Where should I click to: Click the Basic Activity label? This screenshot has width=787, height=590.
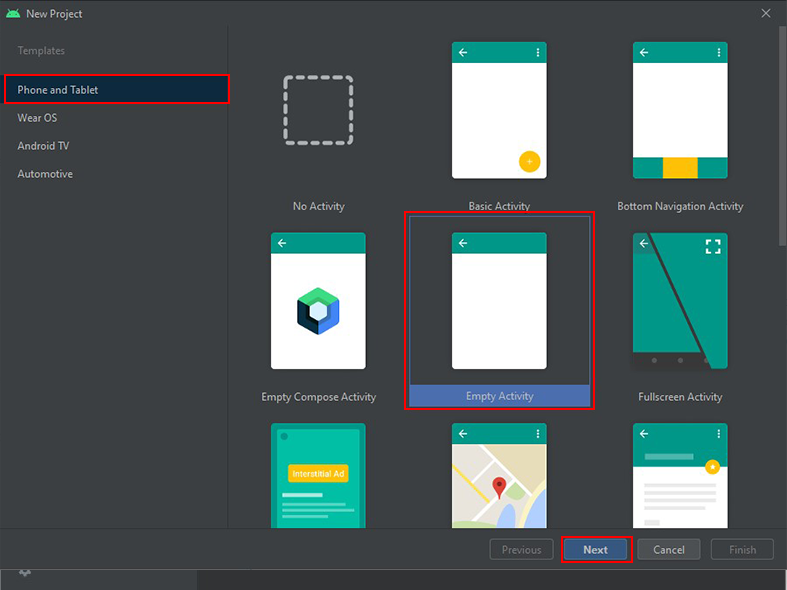coord(499,206)
